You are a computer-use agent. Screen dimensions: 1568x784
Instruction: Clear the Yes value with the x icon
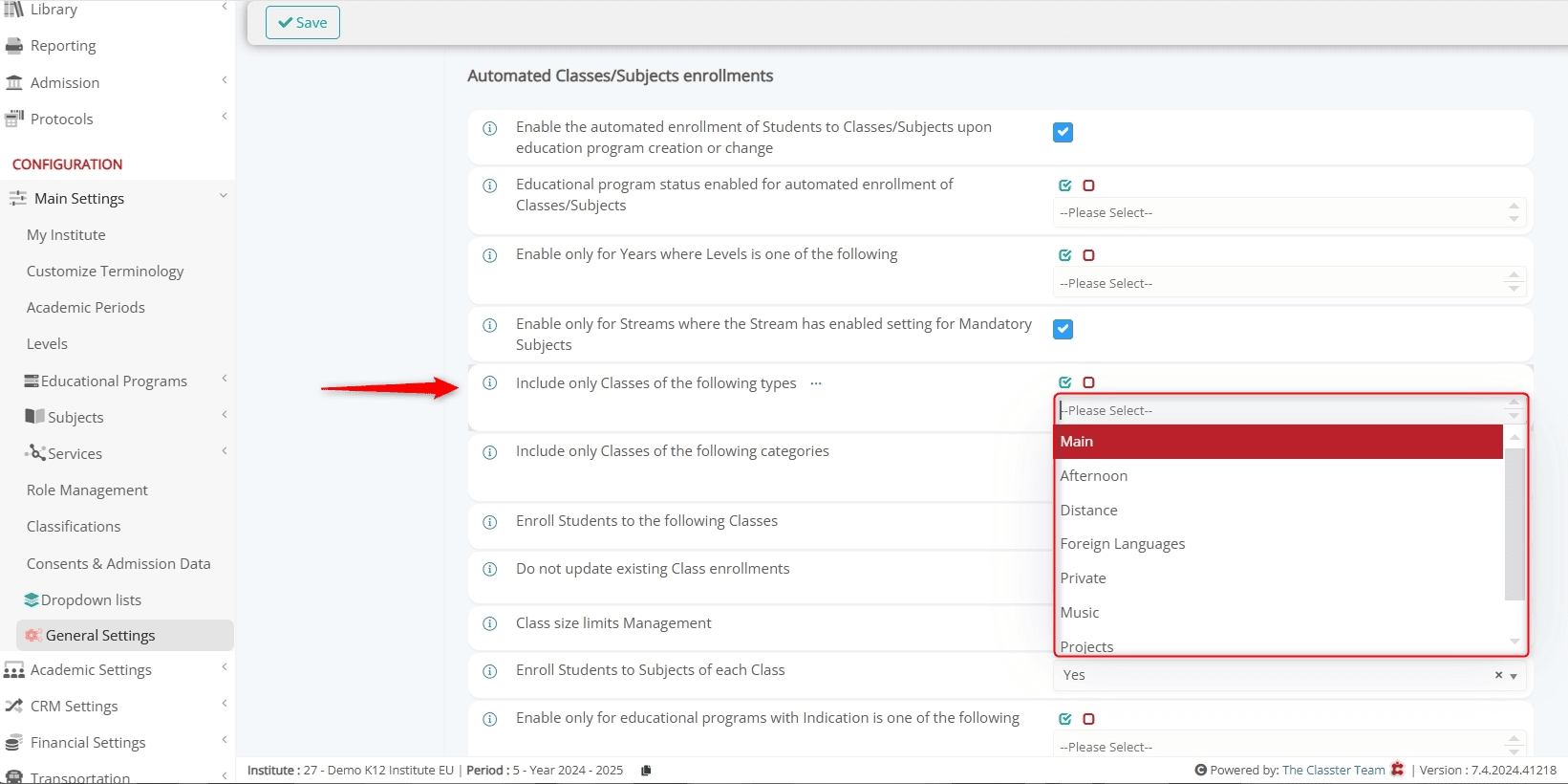click(1498, 675)
